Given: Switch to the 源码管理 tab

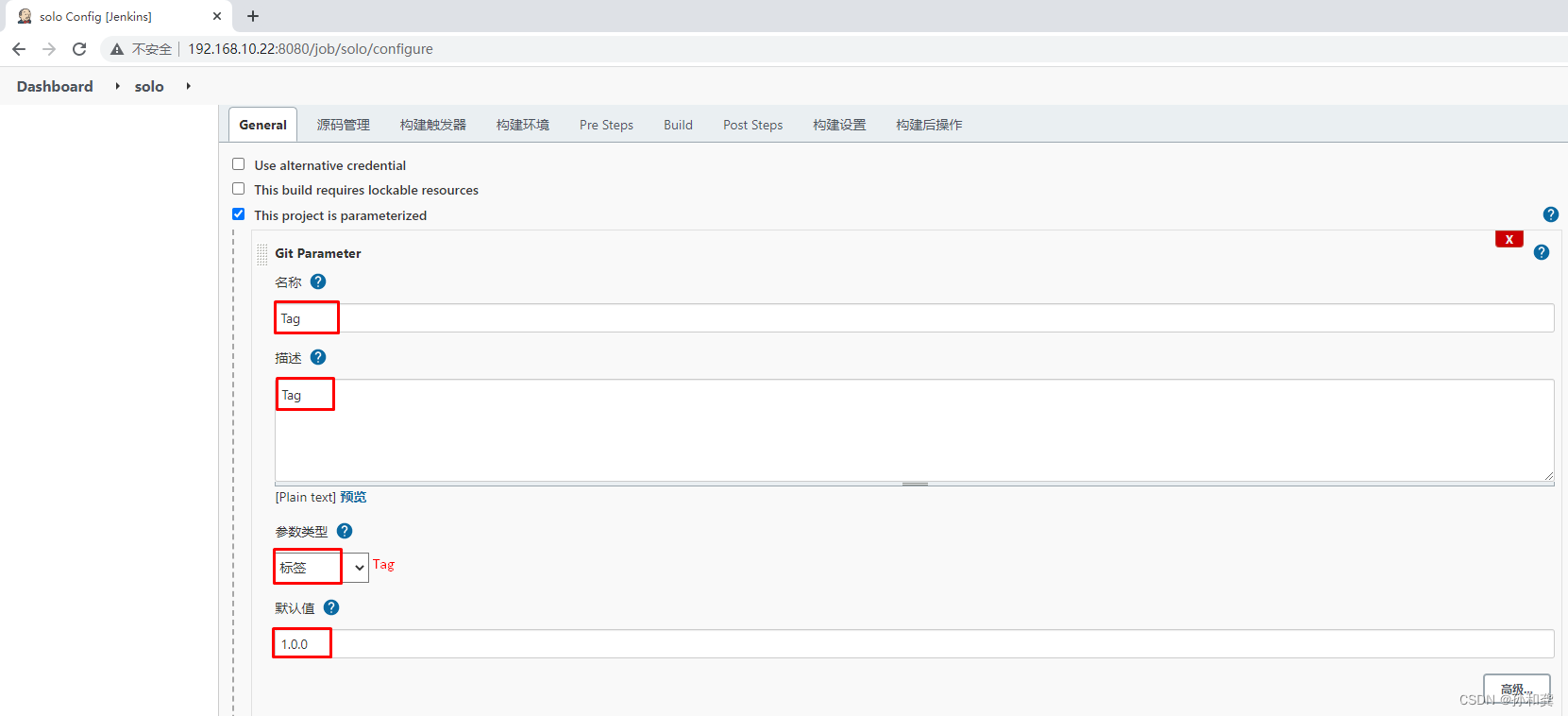Looking at the screenshot, I should (x=344, y=125).
